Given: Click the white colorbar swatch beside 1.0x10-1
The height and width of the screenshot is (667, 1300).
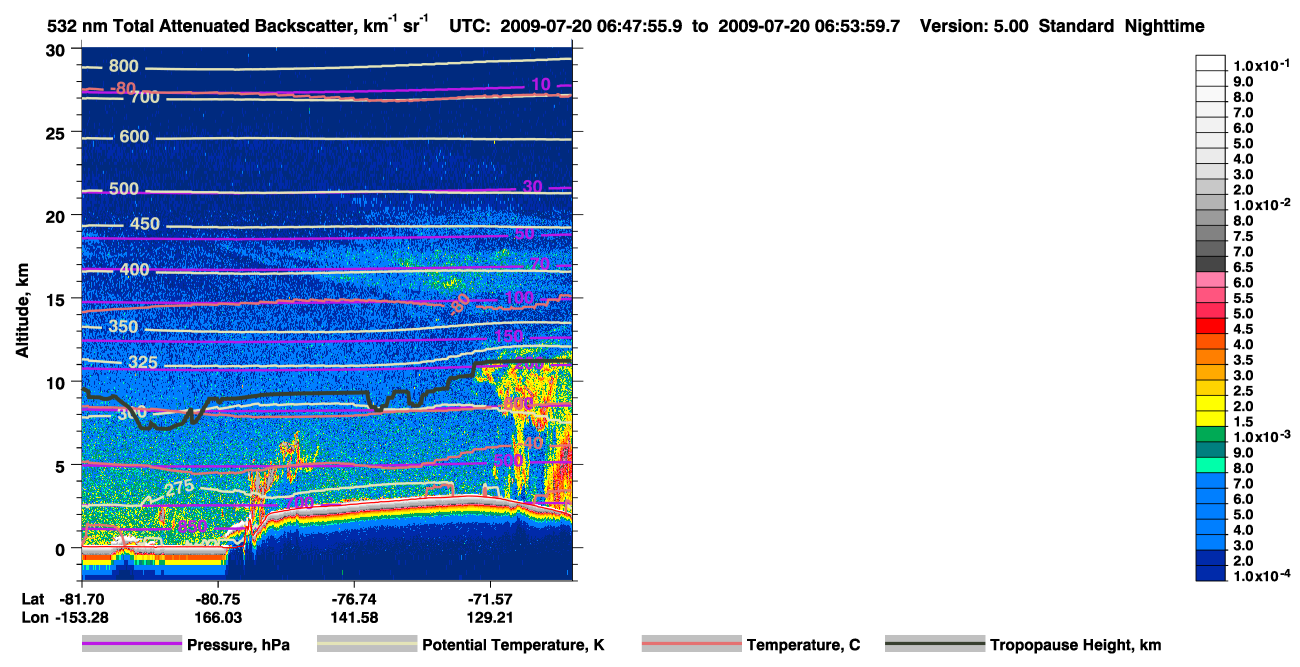Looking at the screenshot, I should (x=1210, y=63).
